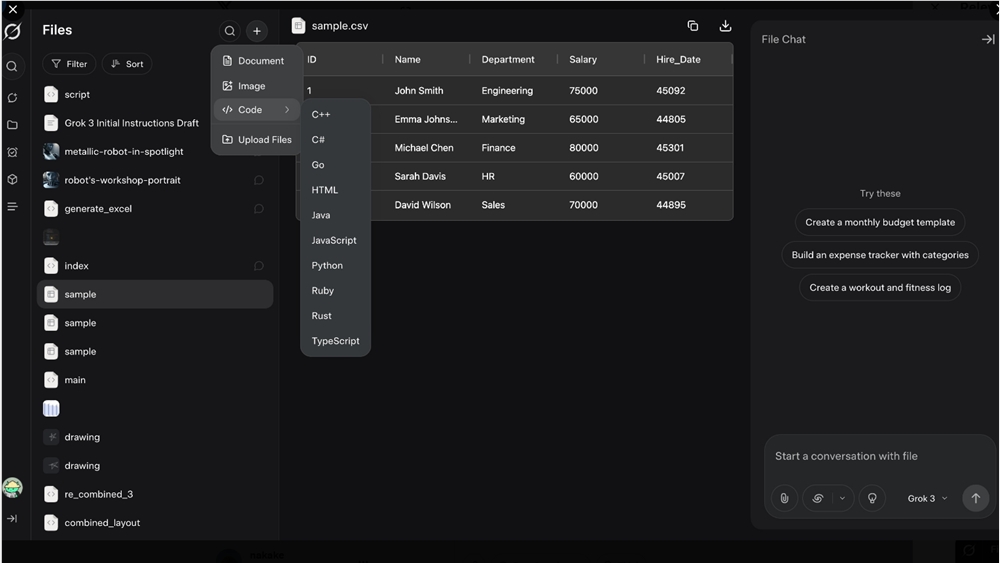This screenshot has width=1000, height=563.
Task: Open the metallic-robot-in-spotlight image file
Action: (x=123, y=152)
